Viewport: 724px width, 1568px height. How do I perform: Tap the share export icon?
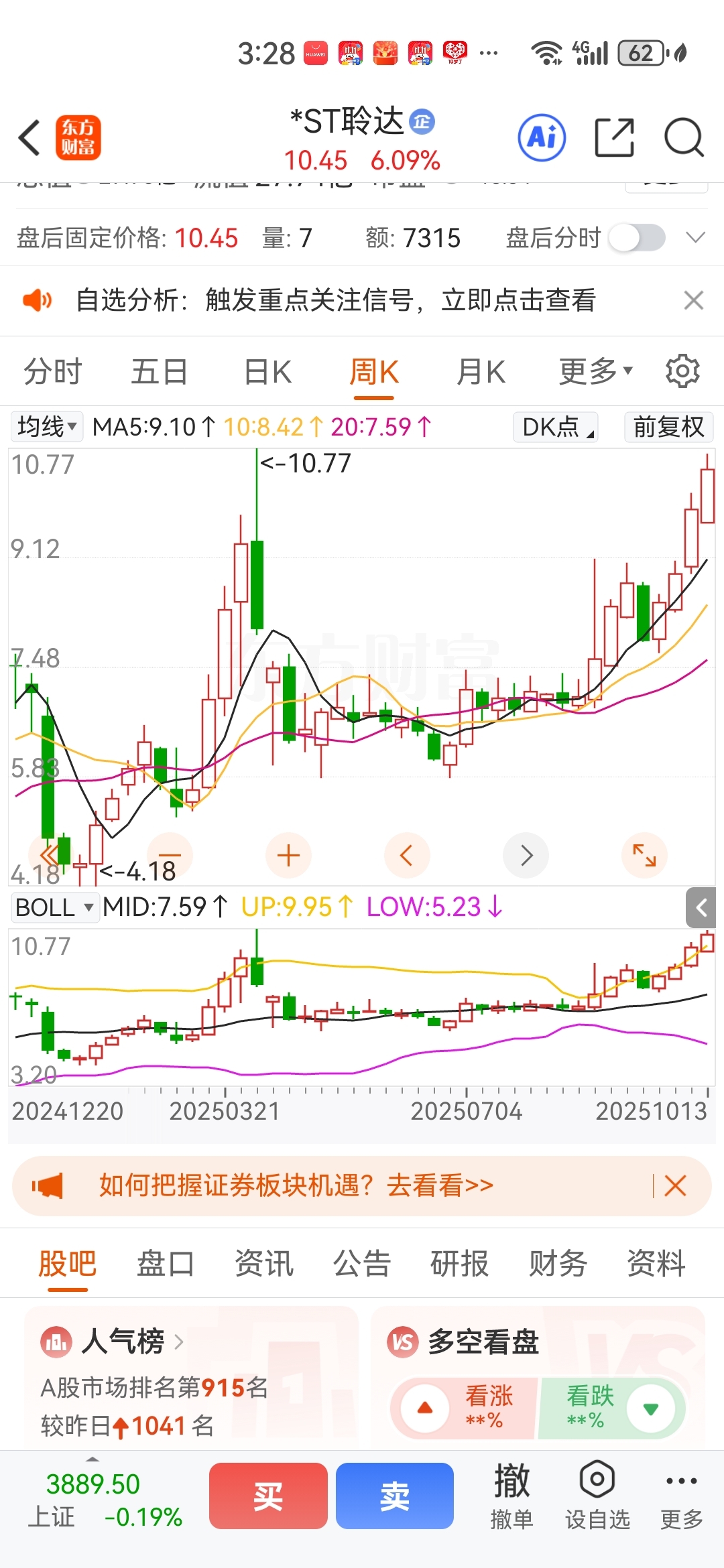614,137
